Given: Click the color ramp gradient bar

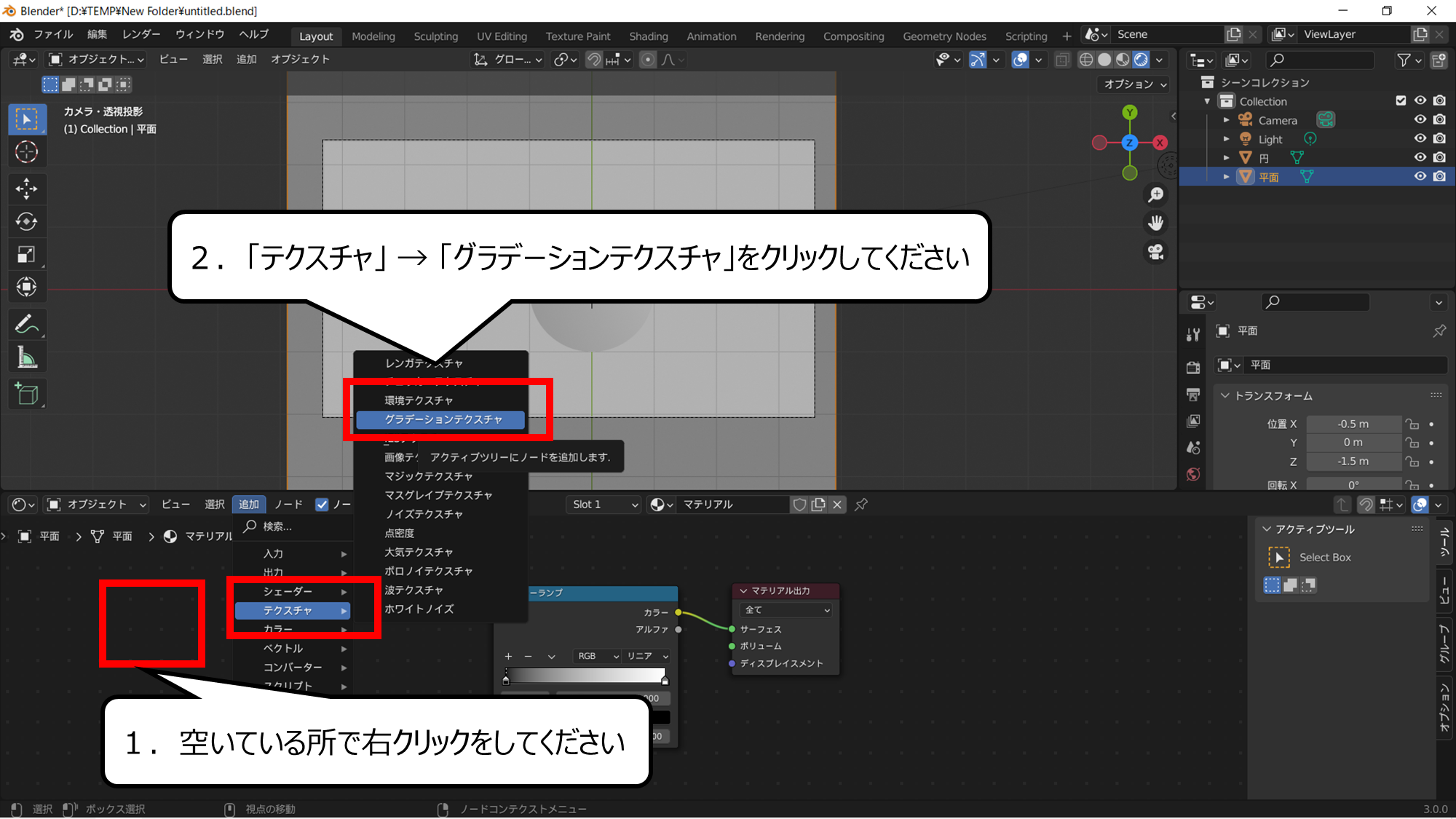Looking at the screenshot, I should (x=585, y=675).
